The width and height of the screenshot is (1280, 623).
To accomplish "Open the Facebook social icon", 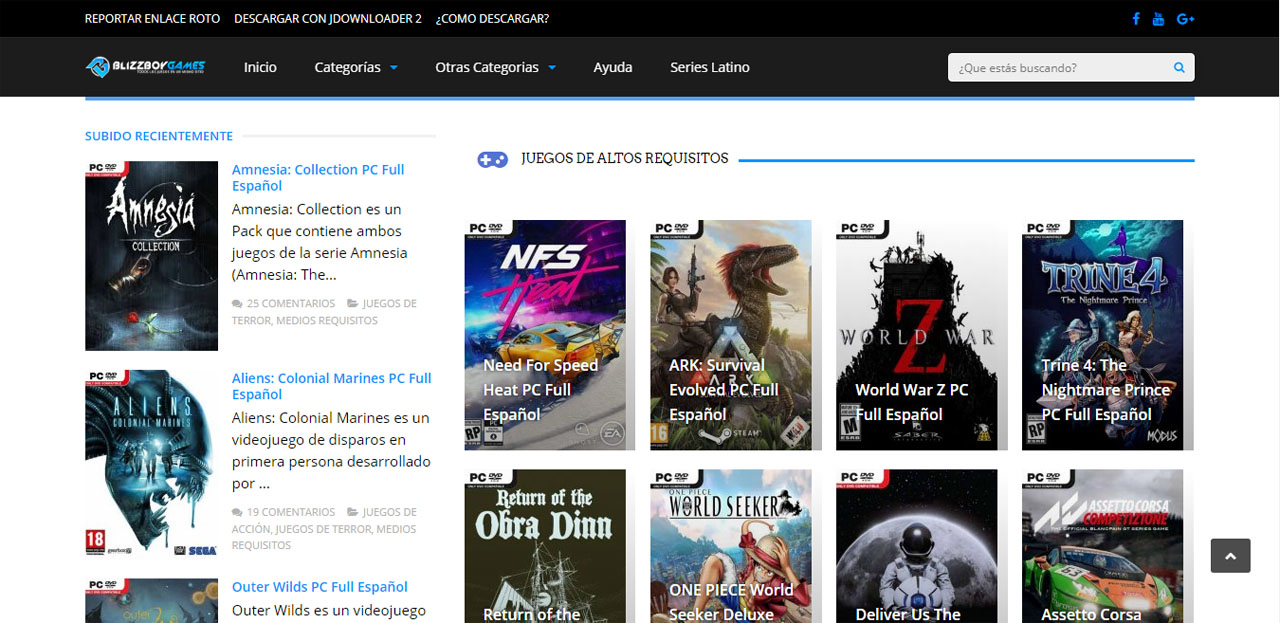I will [x=1136, y=19].
